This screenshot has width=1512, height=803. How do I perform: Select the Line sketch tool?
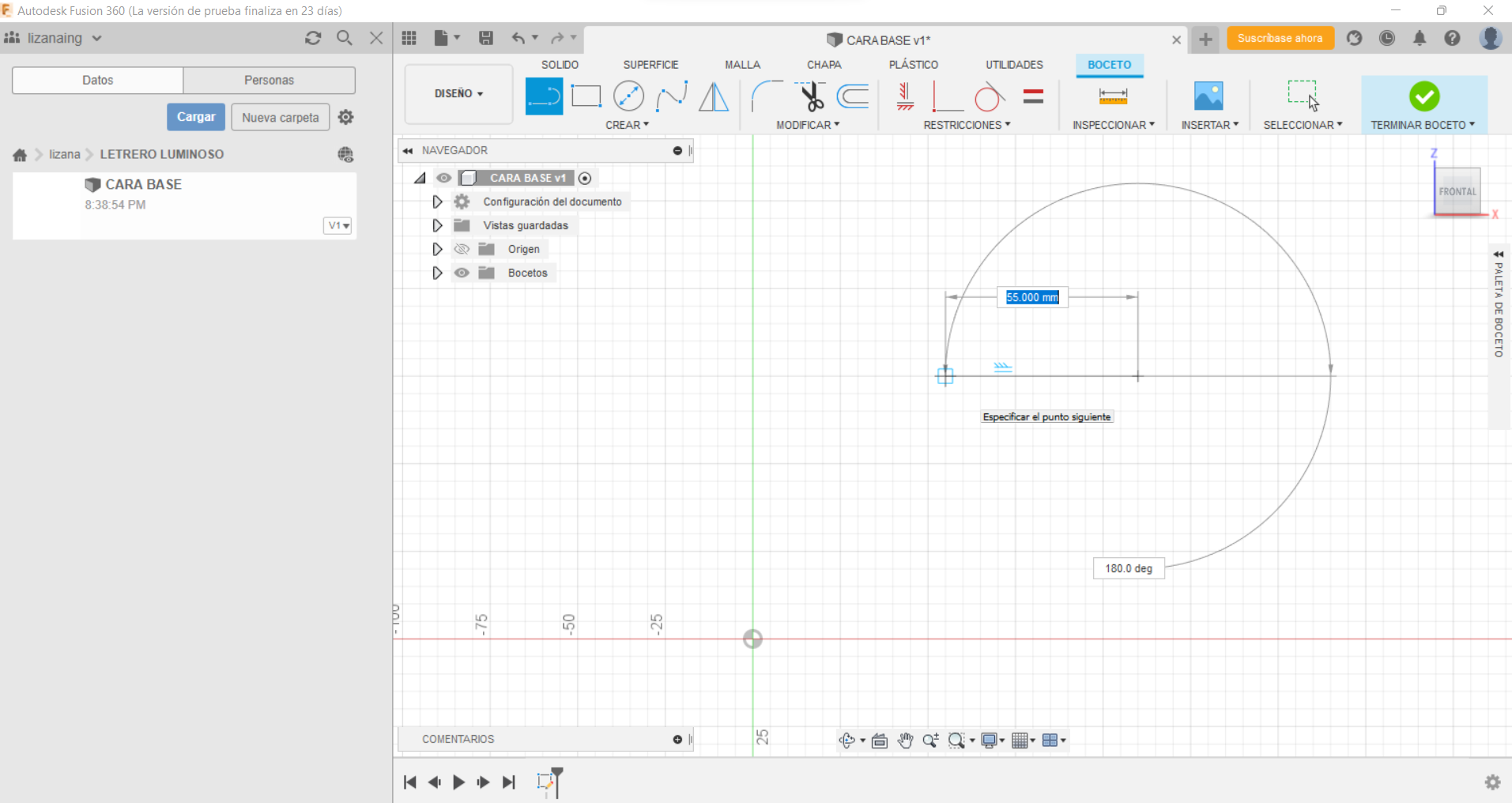[x=544, y=96]
